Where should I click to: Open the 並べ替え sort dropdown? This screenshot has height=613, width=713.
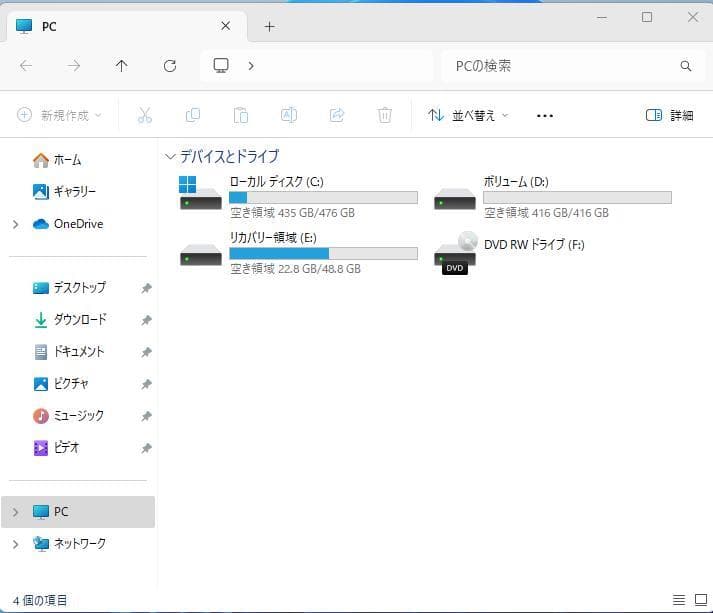[468, 115]
